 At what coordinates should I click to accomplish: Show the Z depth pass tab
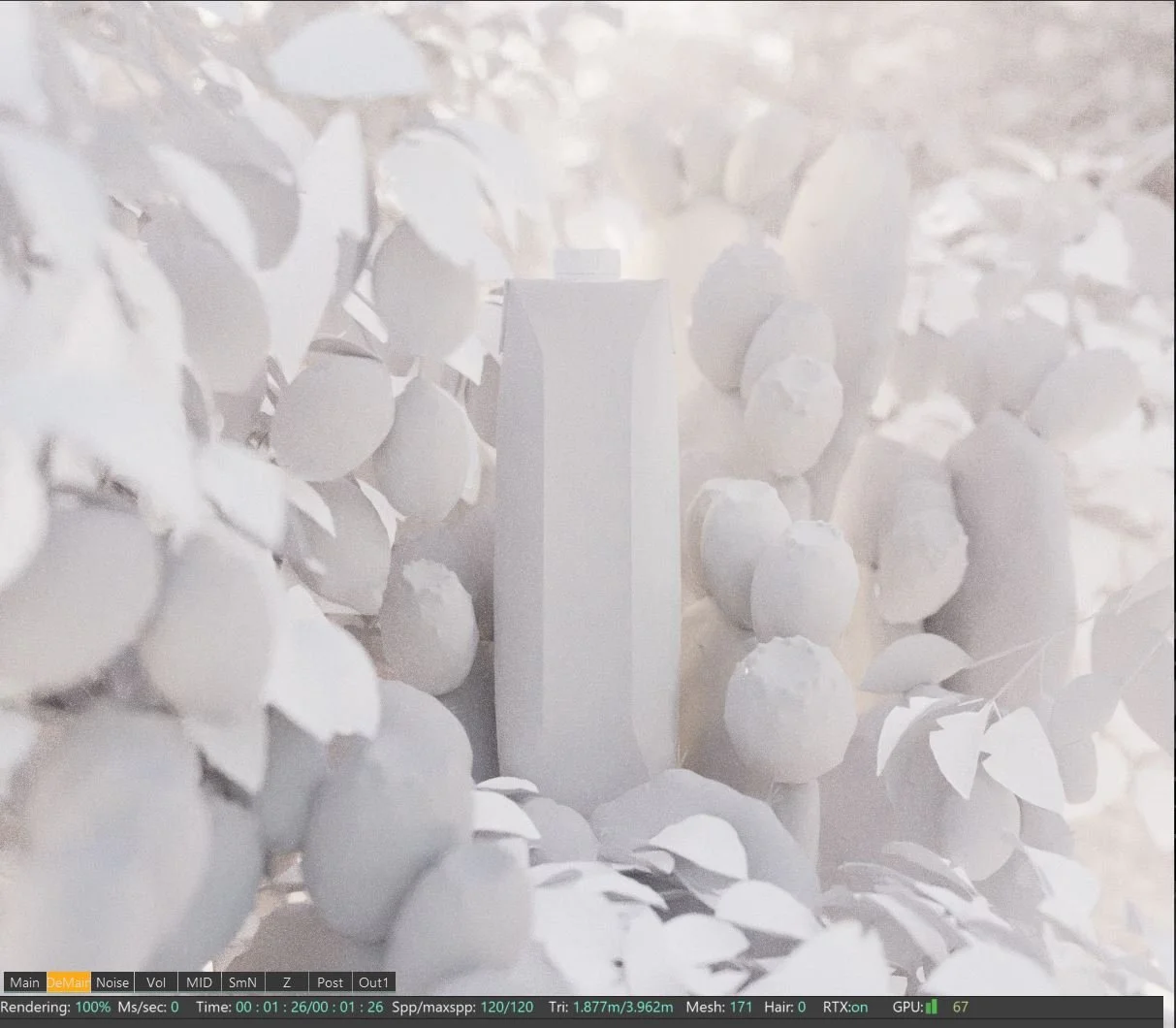286,982
